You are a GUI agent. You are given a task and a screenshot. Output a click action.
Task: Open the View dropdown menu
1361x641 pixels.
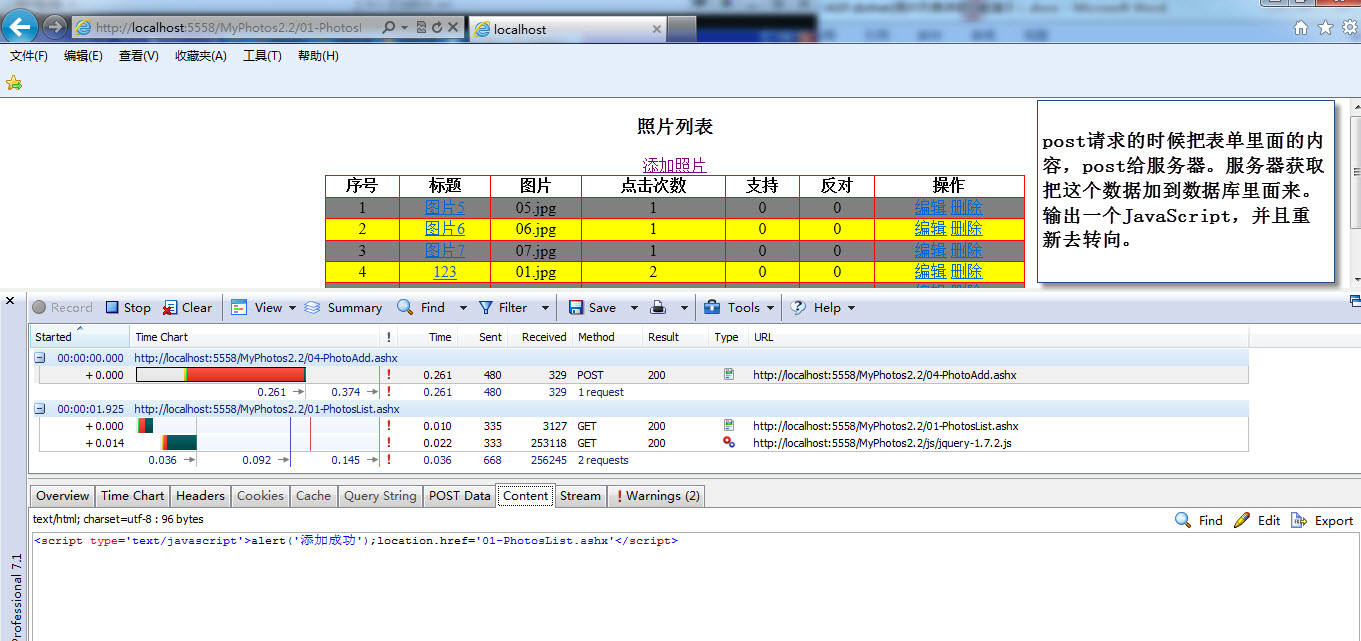point(264,308)
